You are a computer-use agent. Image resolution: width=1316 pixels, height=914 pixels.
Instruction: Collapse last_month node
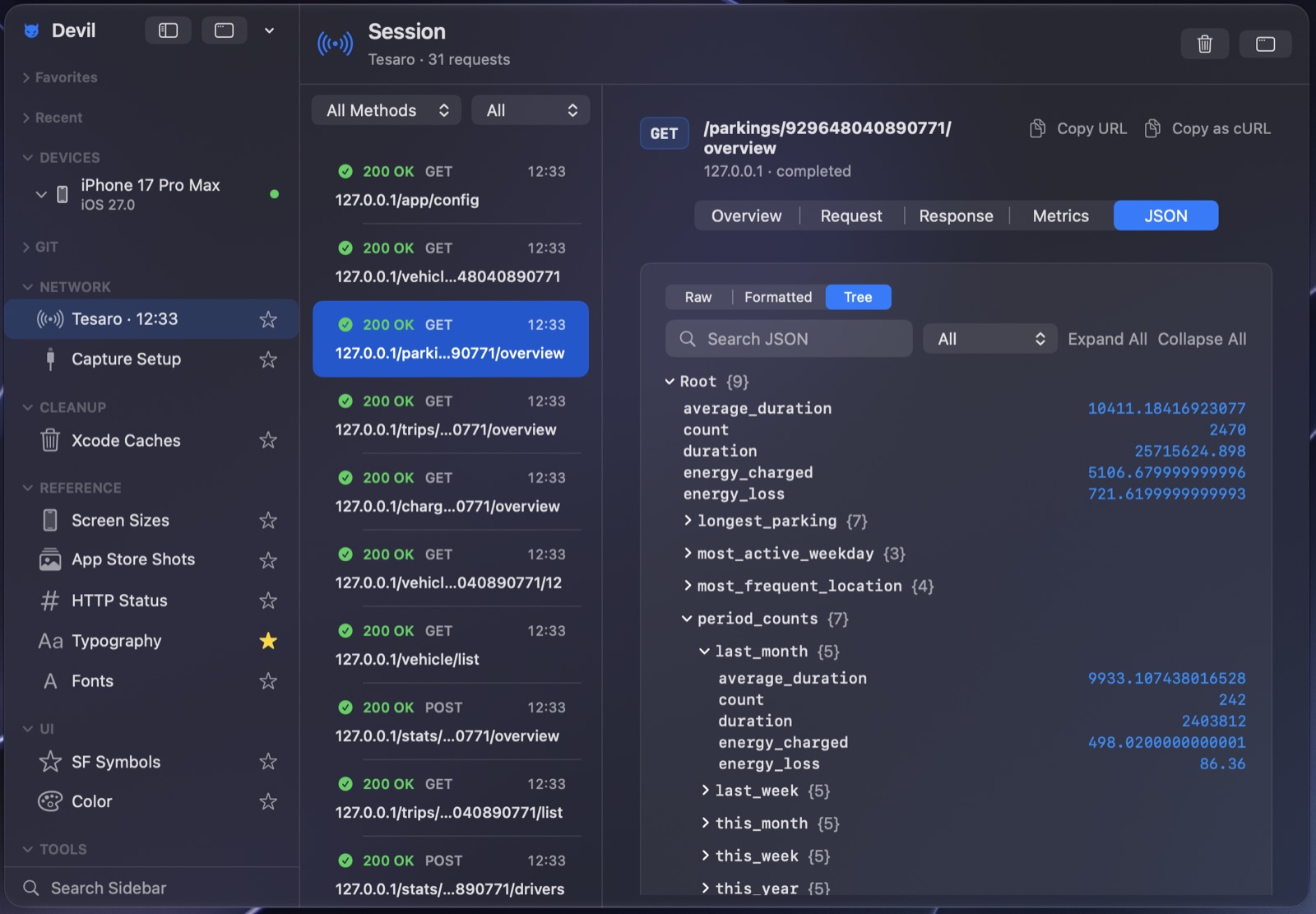pos(705,652)
